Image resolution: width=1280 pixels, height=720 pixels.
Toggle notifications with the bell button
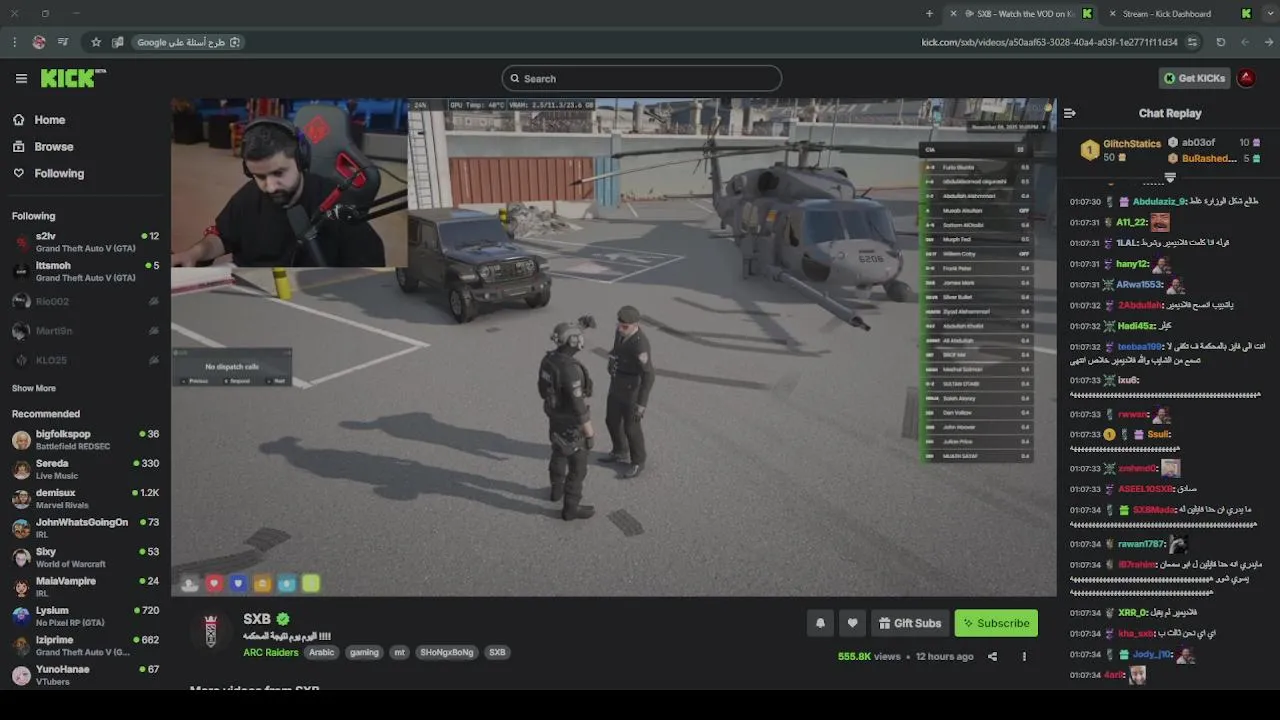pyautogui.click(x=820, y=623)
